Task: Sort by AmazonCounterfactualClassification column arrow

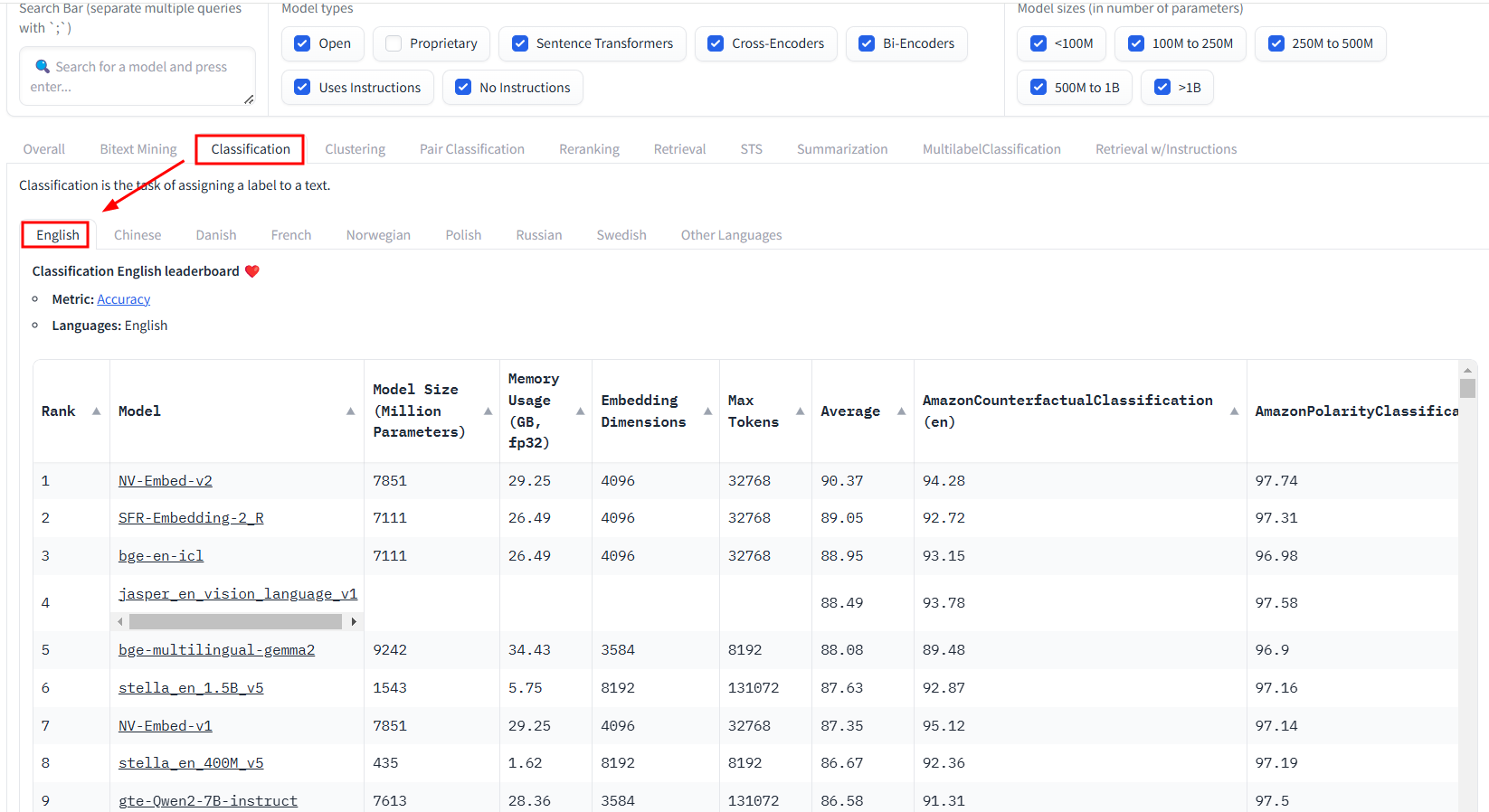Action: (x=1234, y=411)
